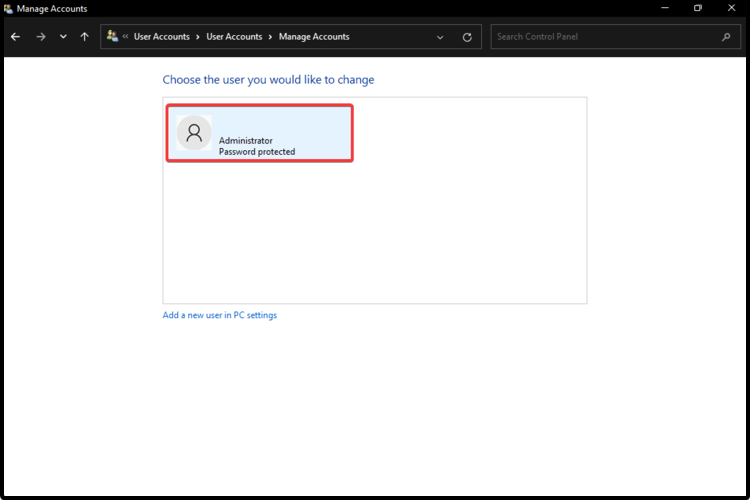Click the users icon in address bar
This screenshot has width=750, height=500.
click(x=112, y=36)
